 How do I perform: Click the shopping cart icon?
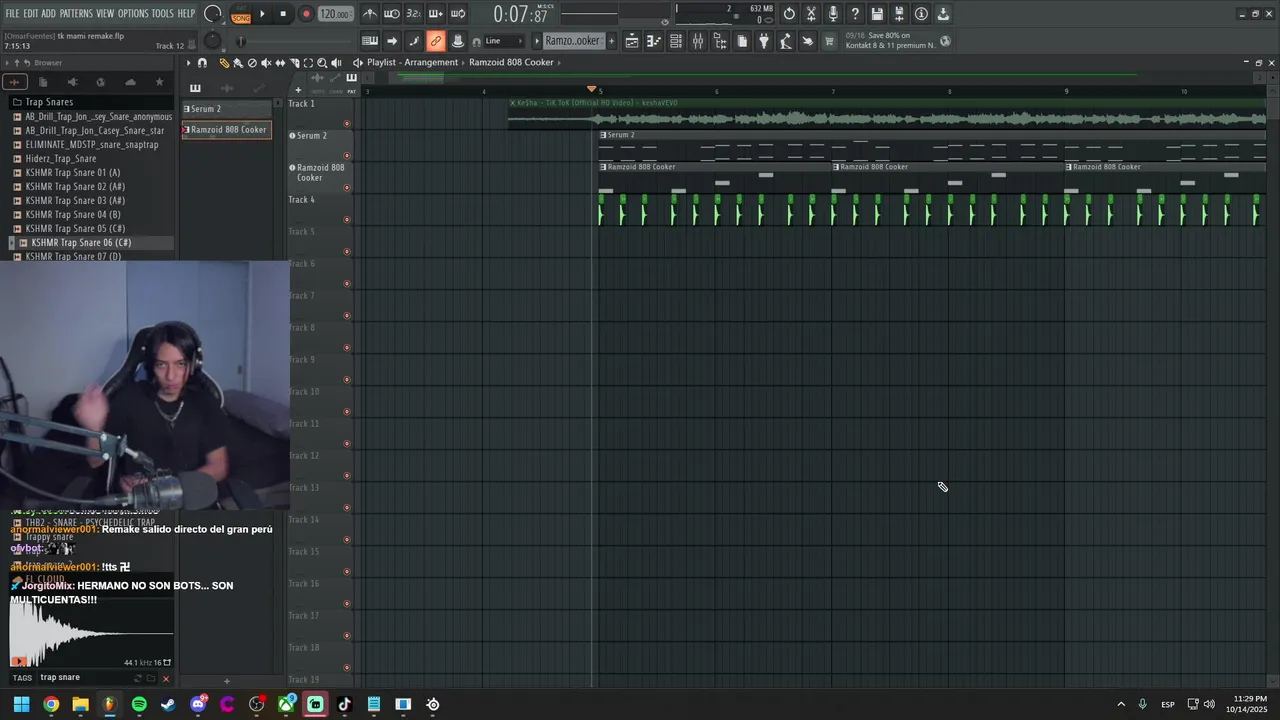coord(829,41)
